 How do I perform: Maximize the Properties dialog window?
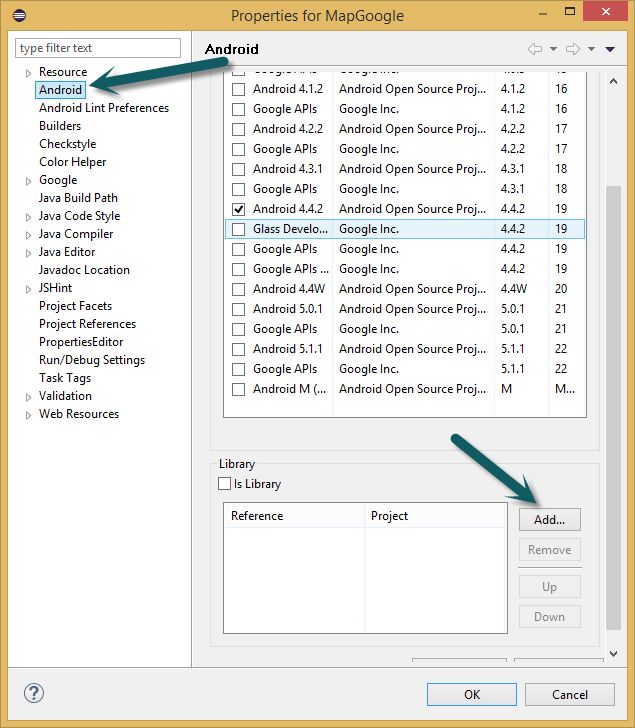(x=570, y=12)
